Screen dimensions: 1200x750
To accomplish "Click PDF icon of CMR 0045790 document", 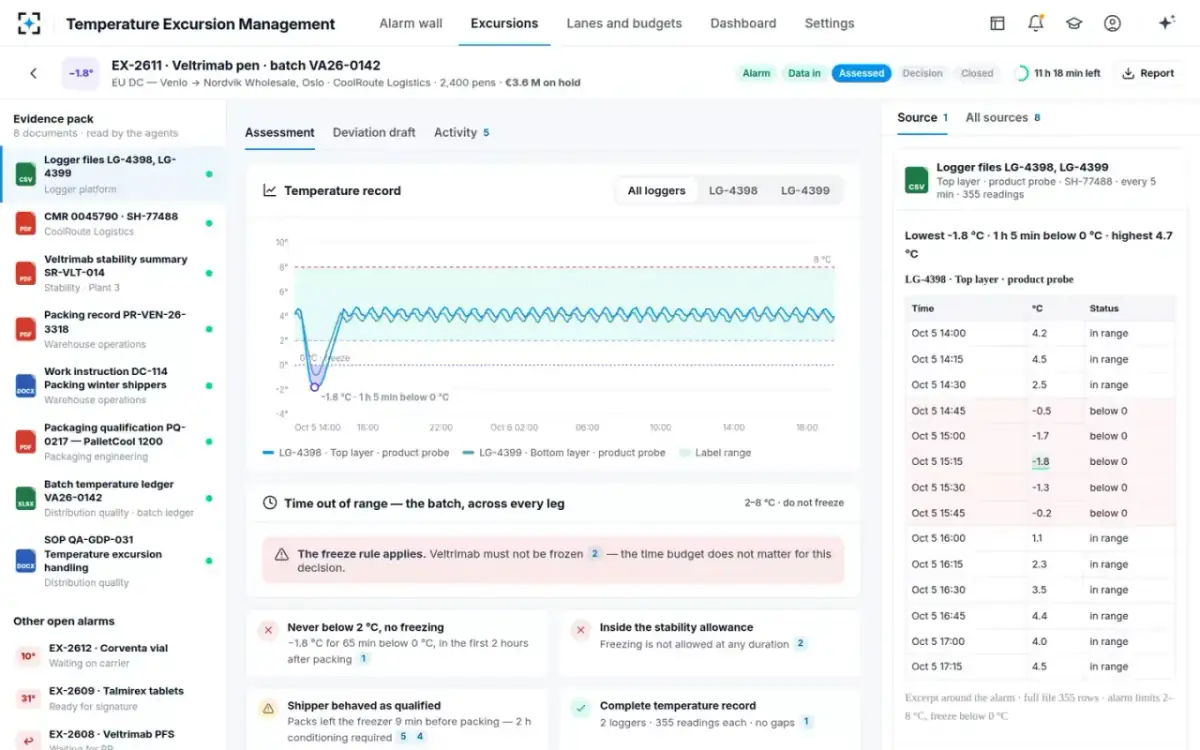I will tap(25, 223).
